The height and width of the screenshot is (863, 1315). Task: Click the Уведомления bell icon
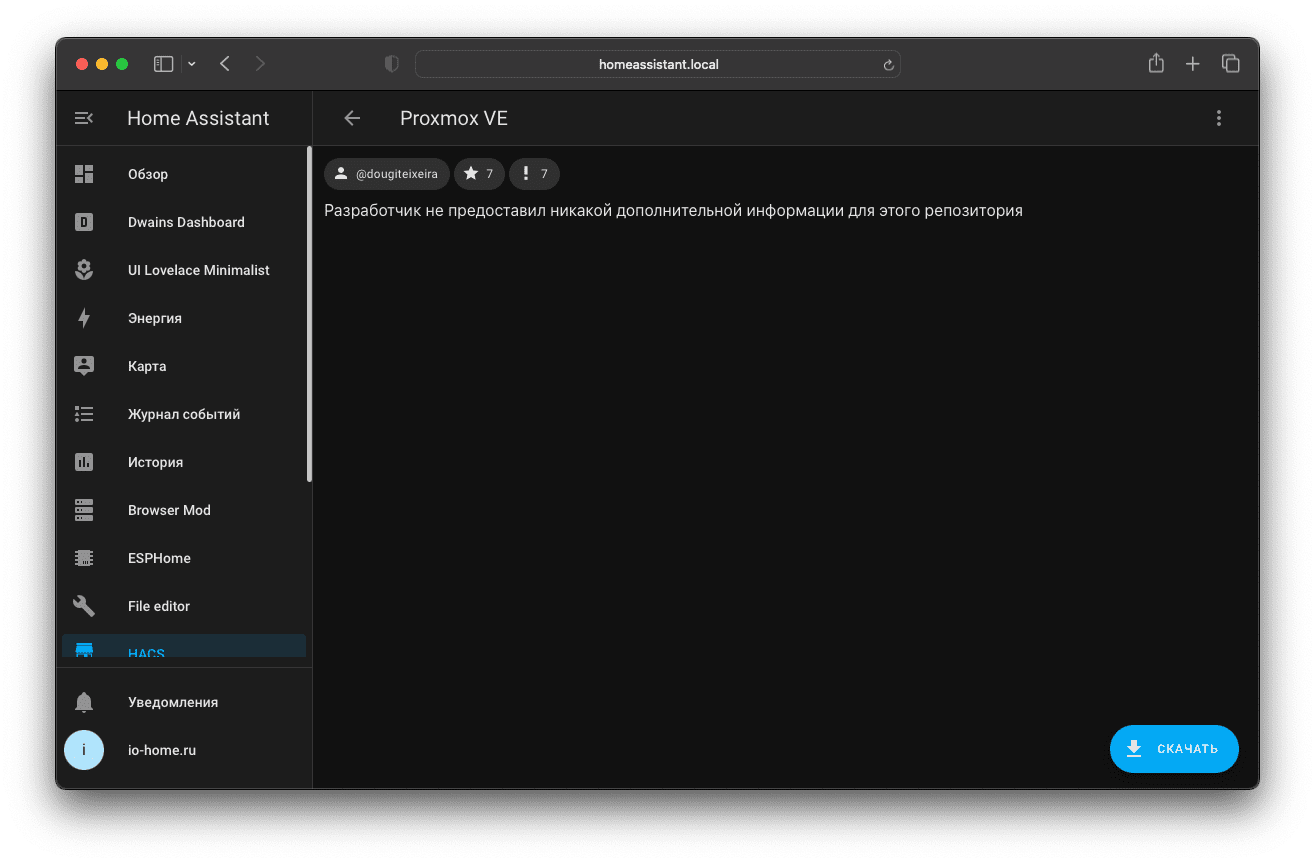(x=84, y=702)
